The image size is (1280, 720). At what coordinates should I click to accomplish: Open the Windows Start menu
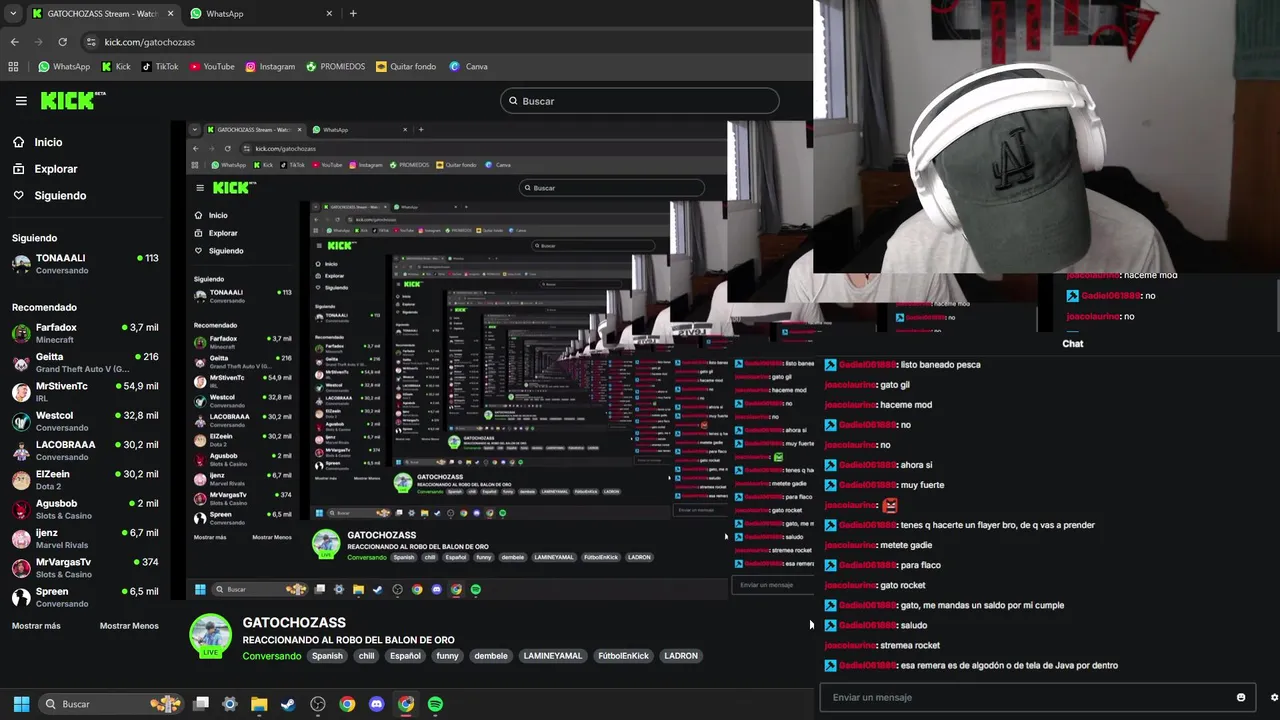(21, 704)
